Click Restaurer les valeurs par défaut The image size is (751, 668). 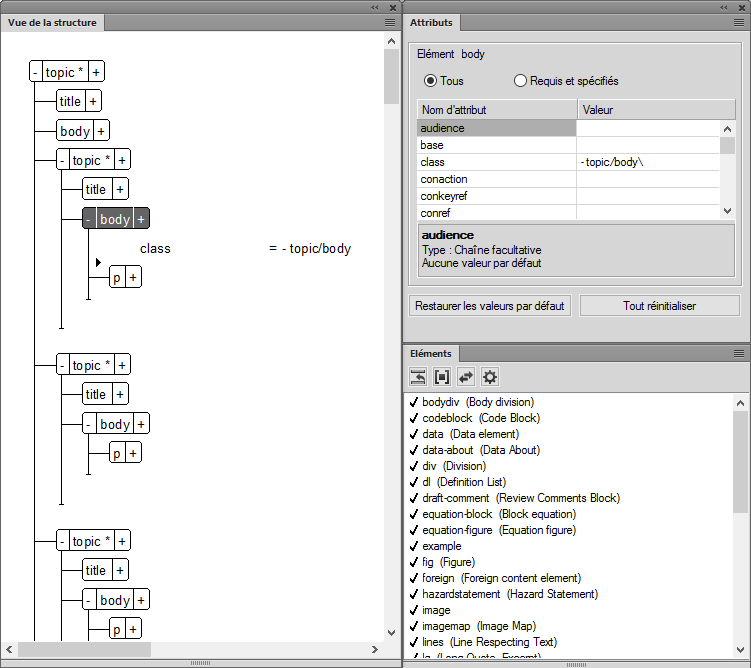click(x=490, y=306)
